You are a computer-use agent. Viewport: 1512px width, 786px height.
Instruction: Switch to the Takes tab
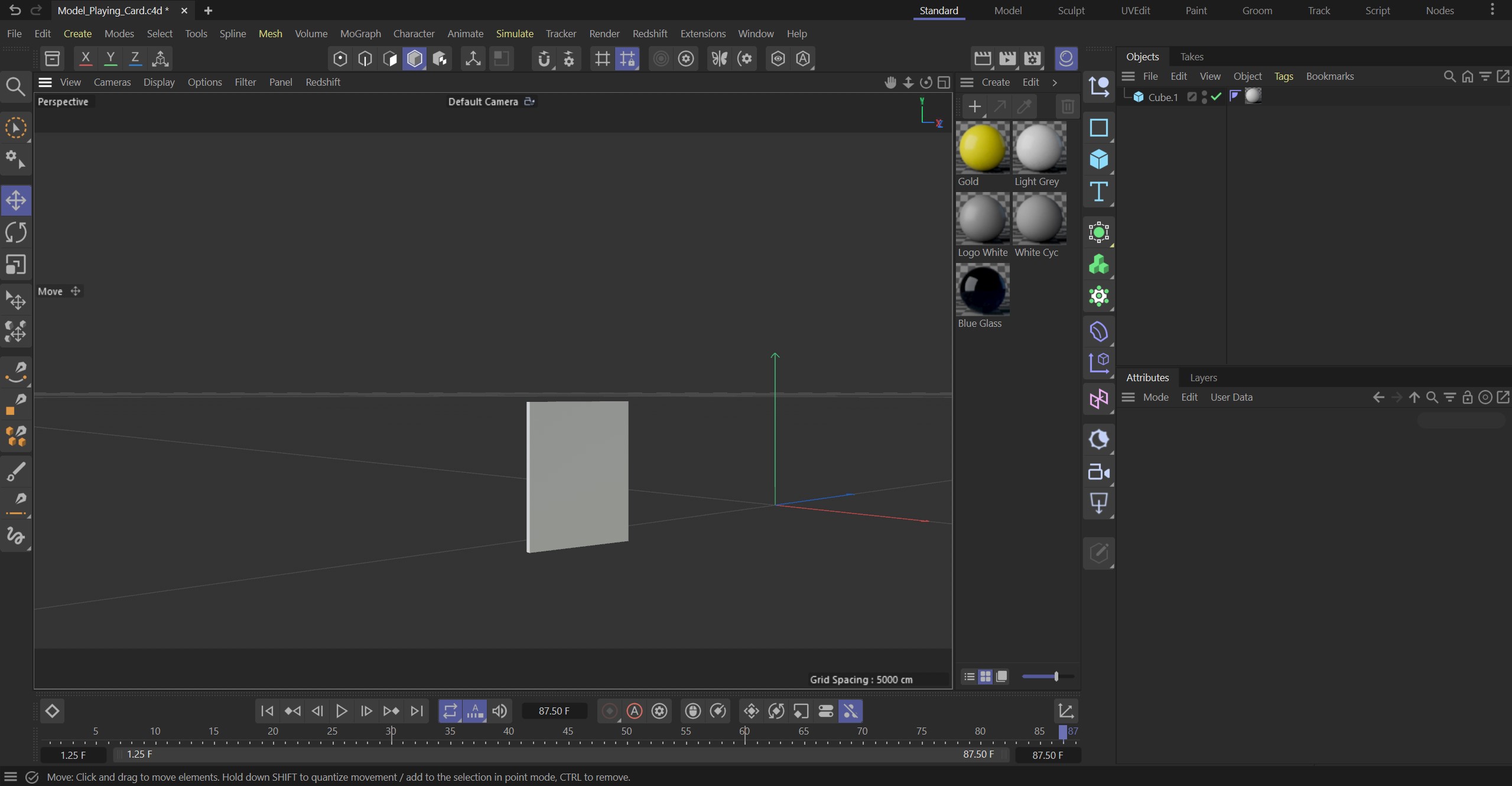pyautogui.click(x=1191, y=56)
